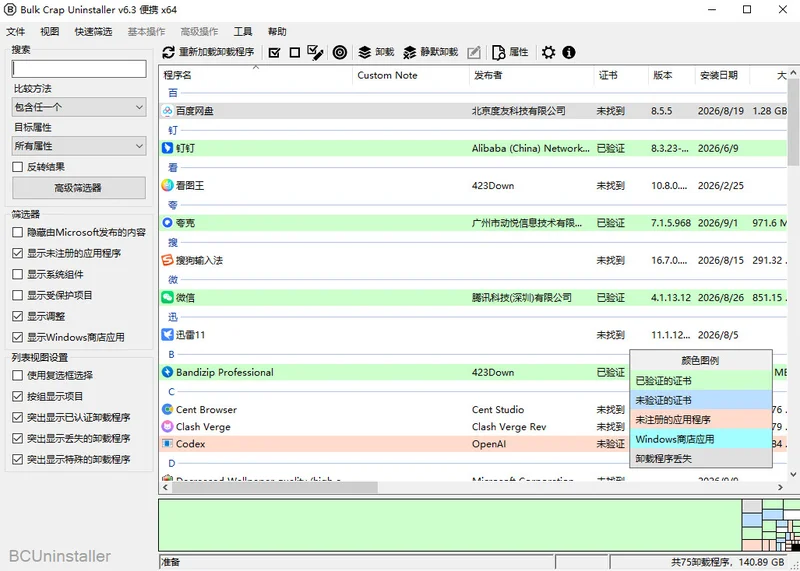Click into the 搜索 input field
This screenshot has height=571, width=800.
point(79,69)
